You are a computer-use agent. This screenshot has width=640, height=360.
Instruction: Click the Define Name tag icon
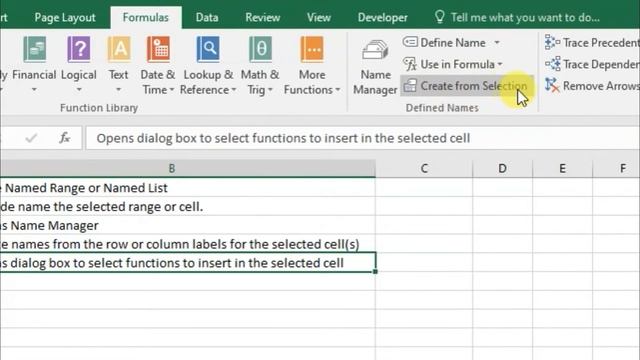410,42
